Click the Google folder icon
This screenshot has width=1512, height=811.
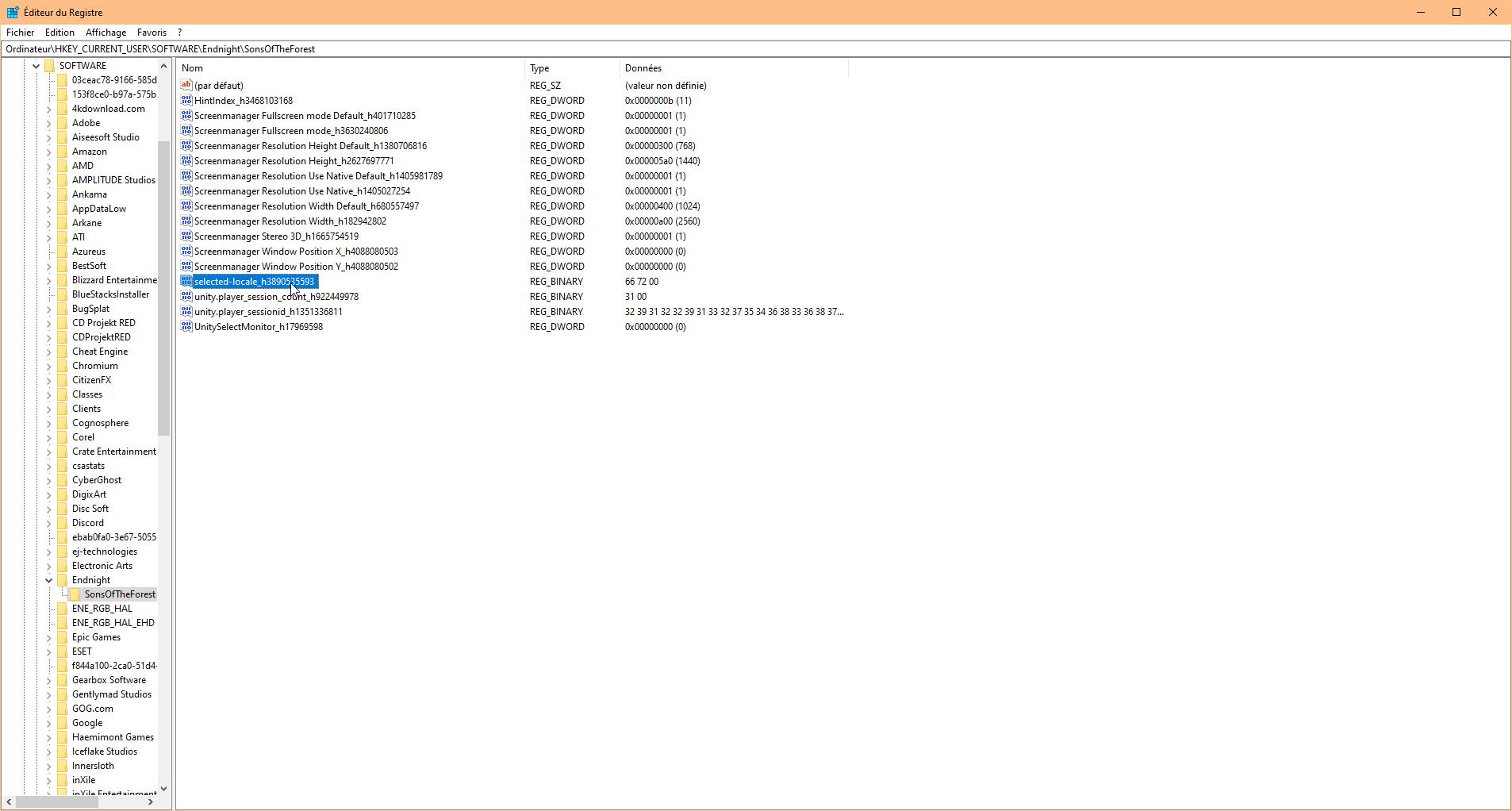click(63, 722)
